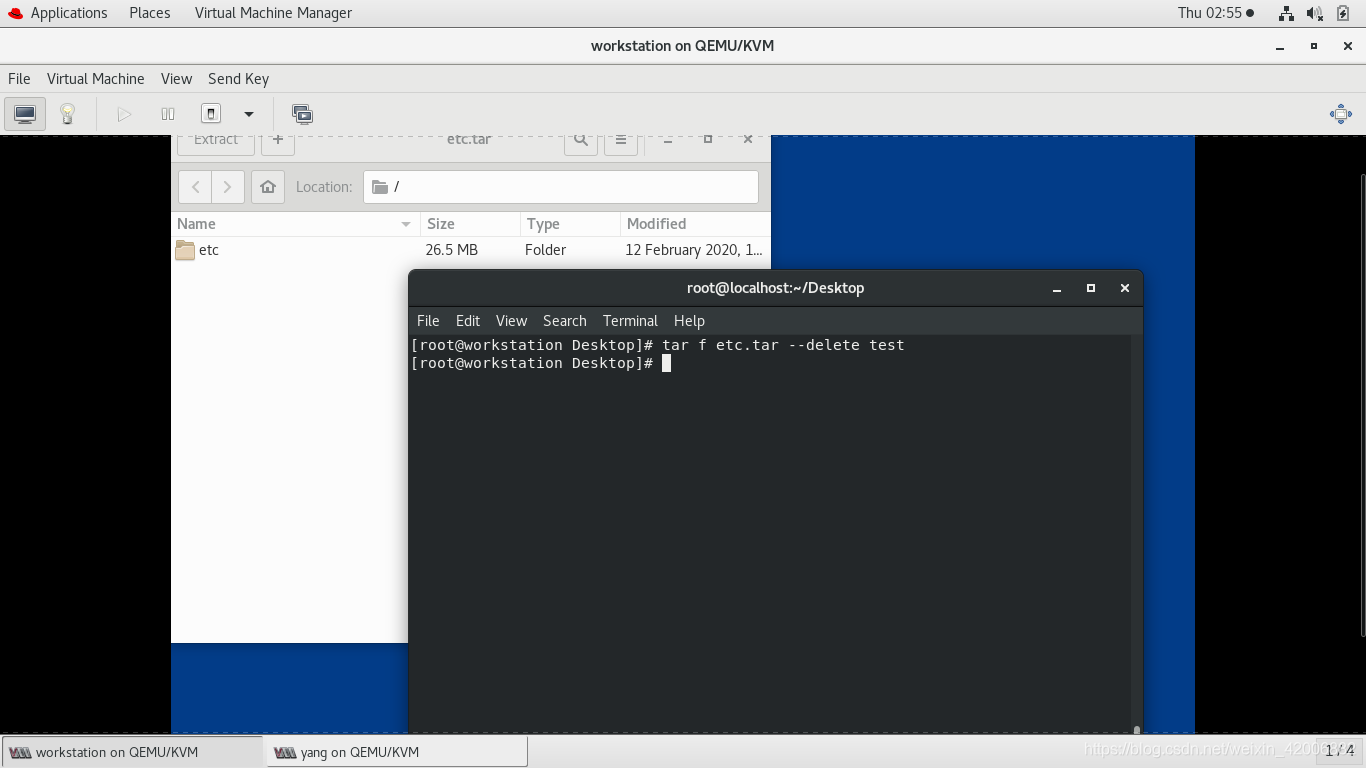Open Send Key menu
Image resolution: width=1366 pixels, height=768 pixels.
238,79
